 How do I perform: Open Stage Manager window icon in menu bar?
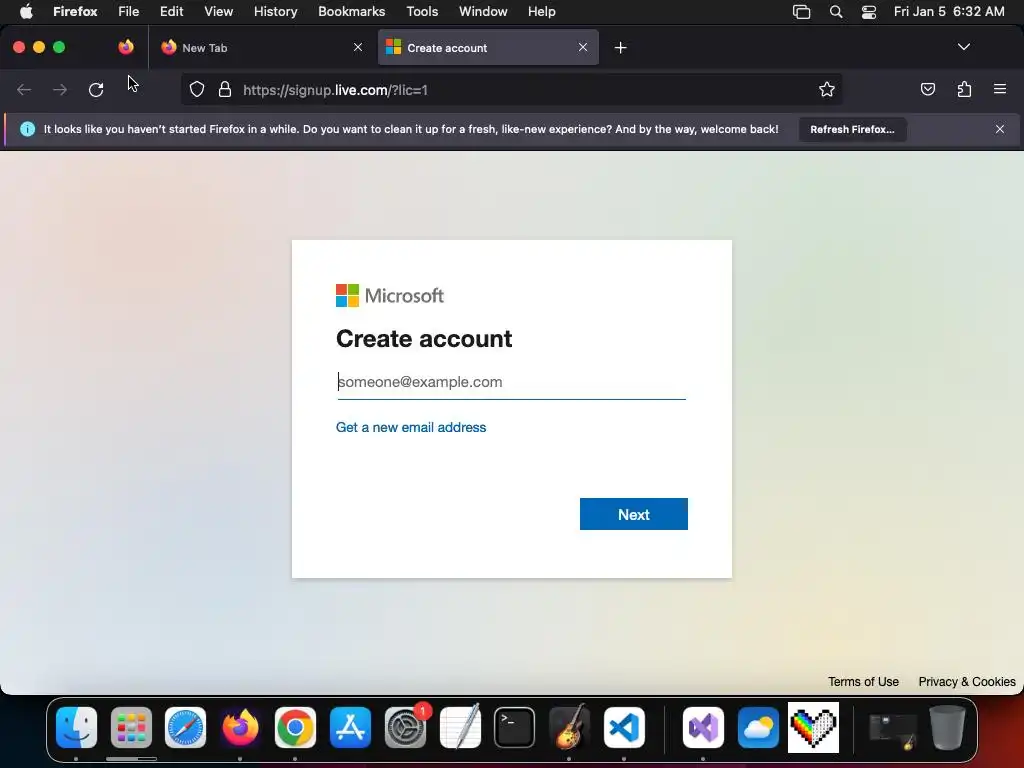(x=801, y=12)
